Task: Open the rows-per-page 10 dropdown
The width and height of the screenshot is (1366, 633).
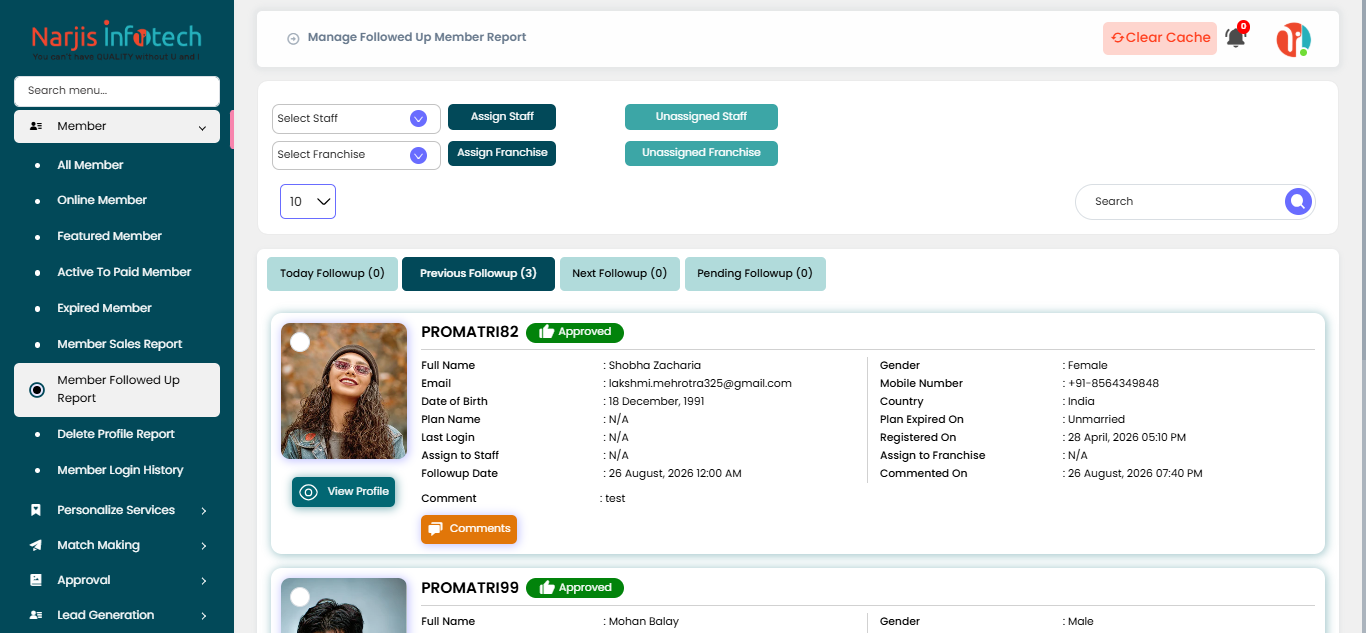Action: tap(308, 201)
